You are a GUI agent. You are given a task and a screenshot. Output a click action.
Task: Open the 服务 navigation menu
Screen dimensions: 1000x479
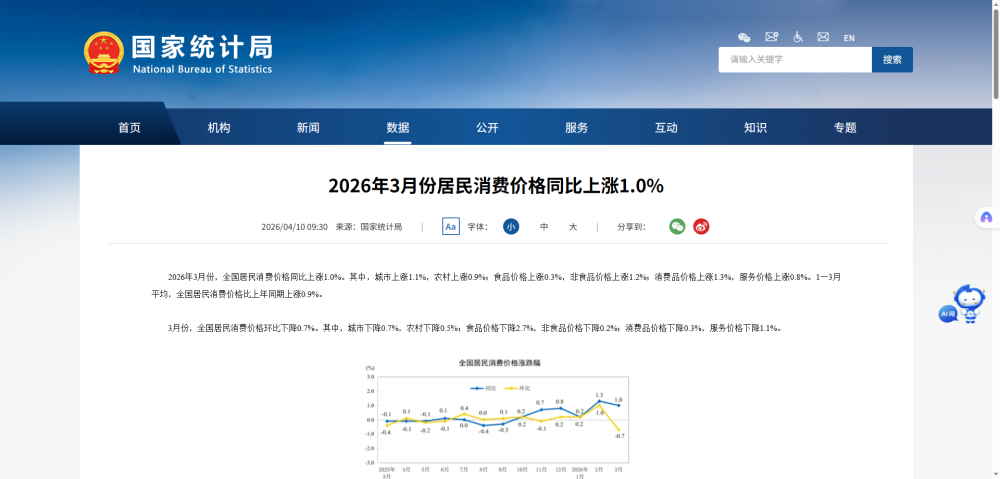point(576,128)
